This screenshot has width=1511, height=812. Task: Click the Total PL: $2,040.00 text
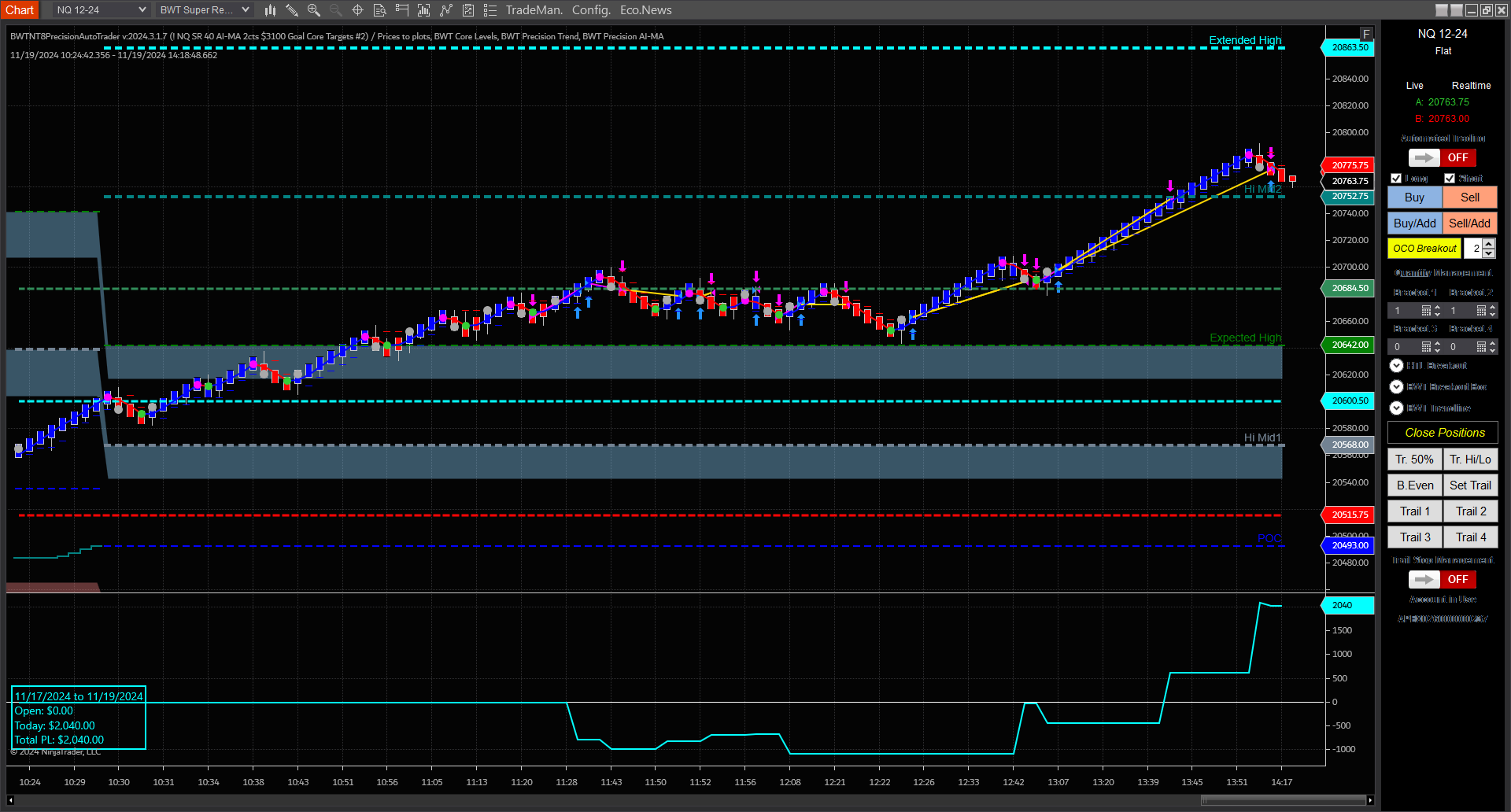59,740
